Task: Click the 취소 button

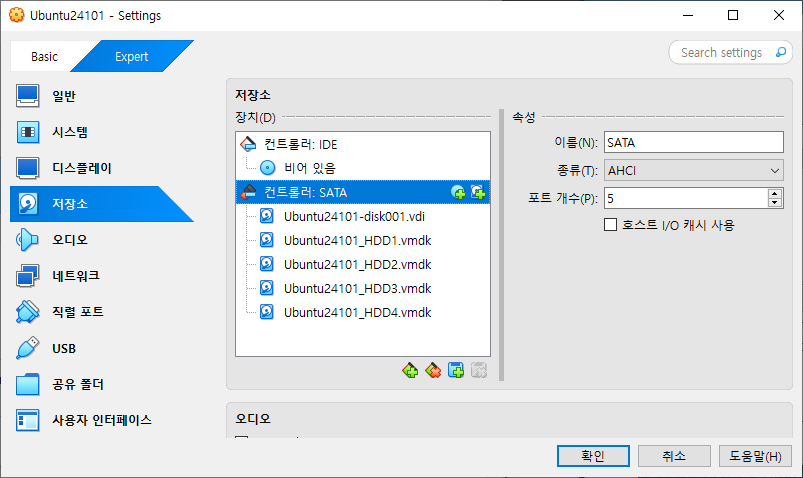Action: 674,455
